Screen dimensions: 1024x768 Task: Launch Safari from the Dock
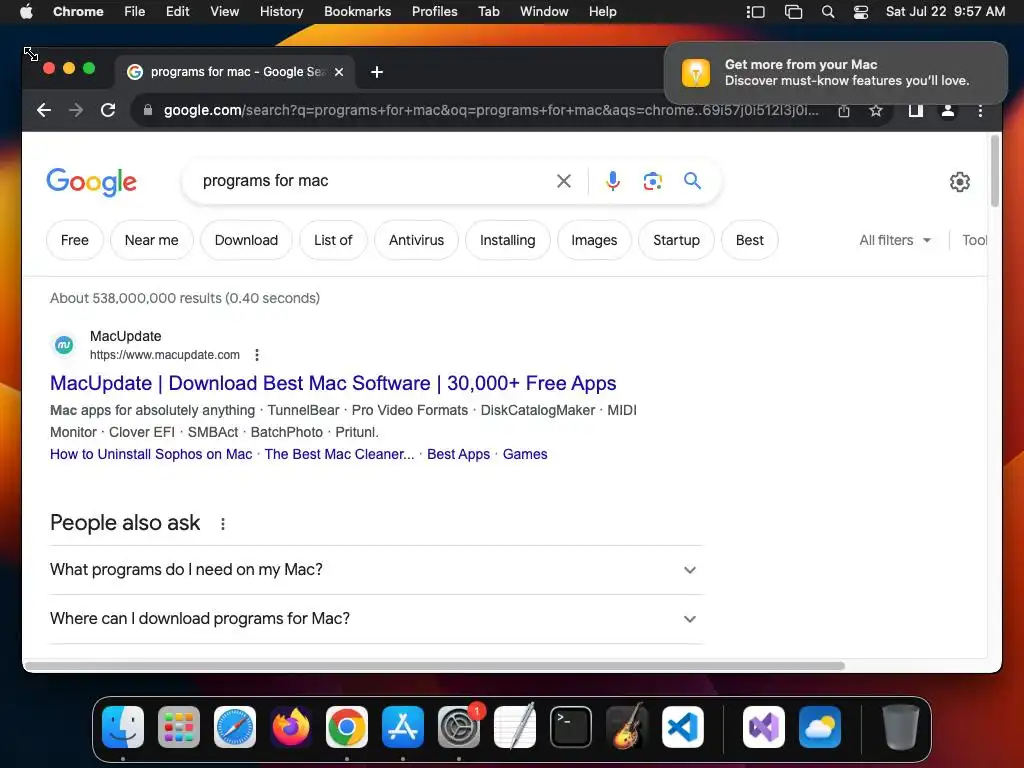[x=235, y=727]
